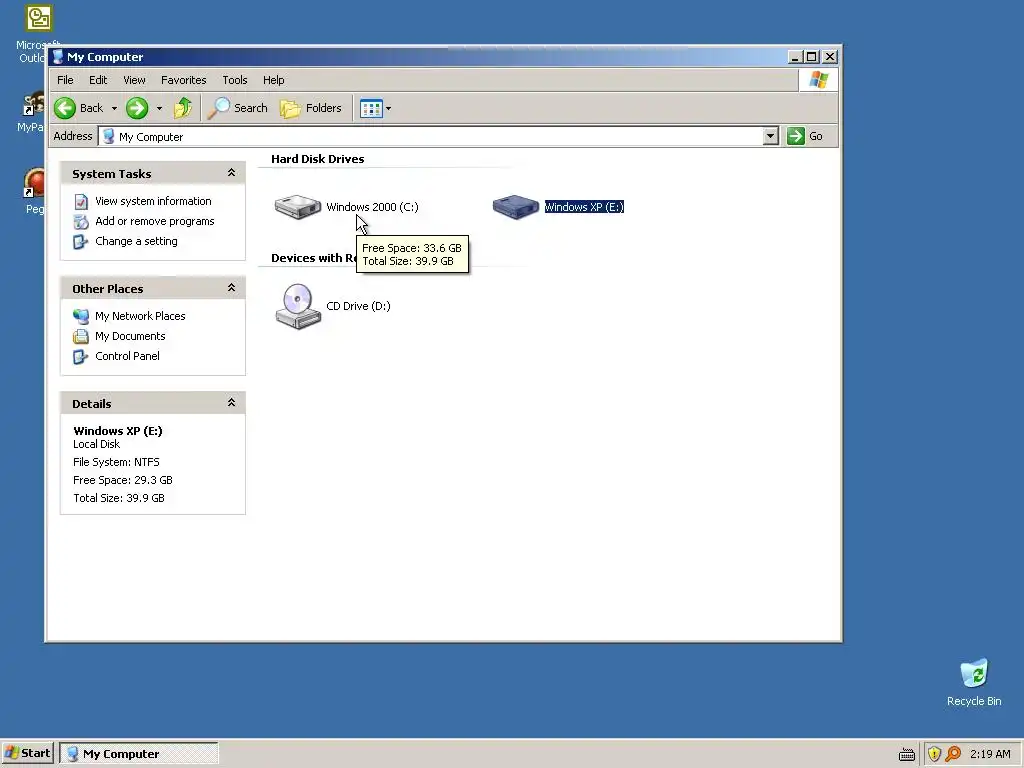Click the Control Panel icon
The image size is (1024, 768).
tap(81, 357)
